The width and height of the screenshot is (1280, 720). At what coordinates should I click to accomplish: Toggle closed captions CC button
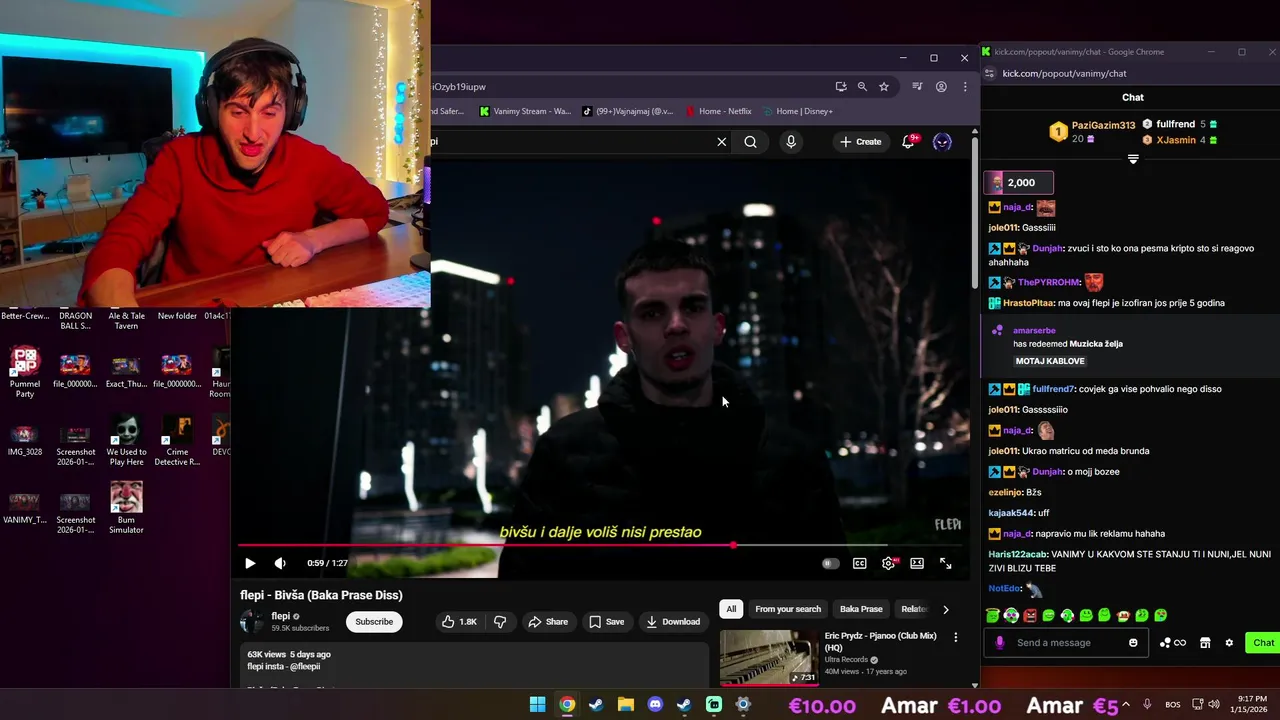859,563
